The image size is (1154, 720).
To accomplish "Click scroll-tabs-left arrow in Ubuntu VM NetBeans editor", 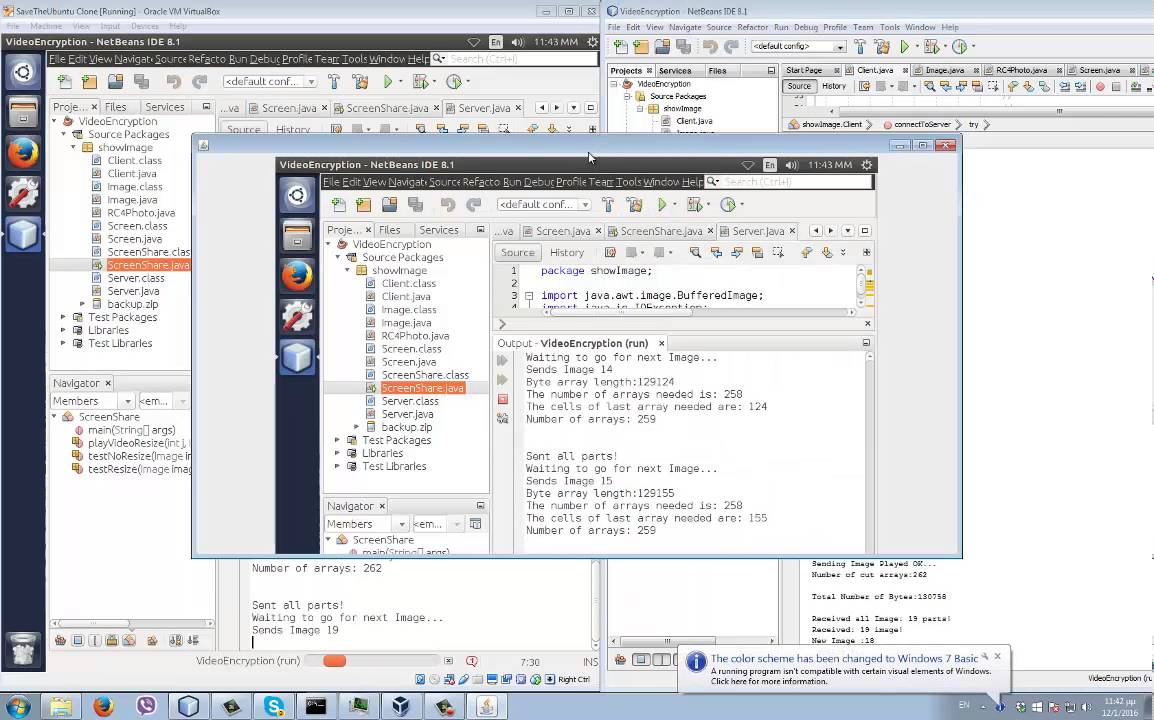I will coord(542,107).
